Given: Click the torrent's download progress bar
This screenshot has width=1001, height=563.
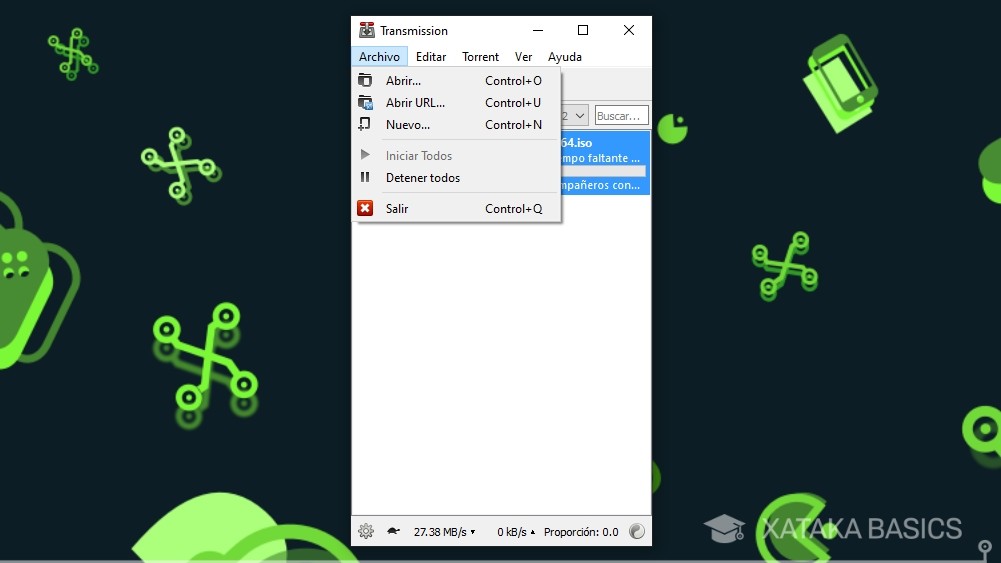Looking at the screenshot, I should point(603,171).
